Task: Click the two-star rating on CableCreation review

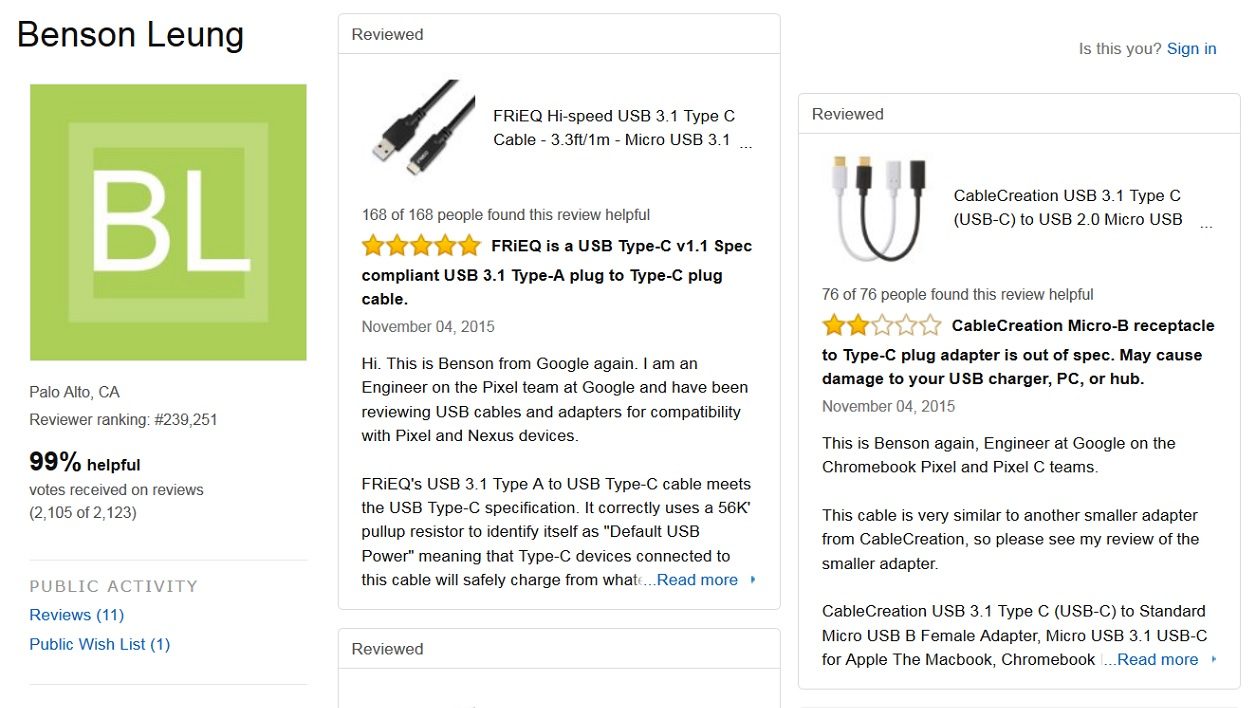Action: (x=881, y=326)
